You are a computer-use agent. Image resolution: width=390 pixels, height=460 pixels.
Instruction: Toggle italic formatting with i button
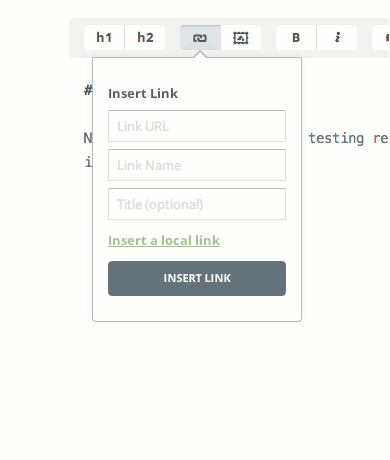(337, 38)
